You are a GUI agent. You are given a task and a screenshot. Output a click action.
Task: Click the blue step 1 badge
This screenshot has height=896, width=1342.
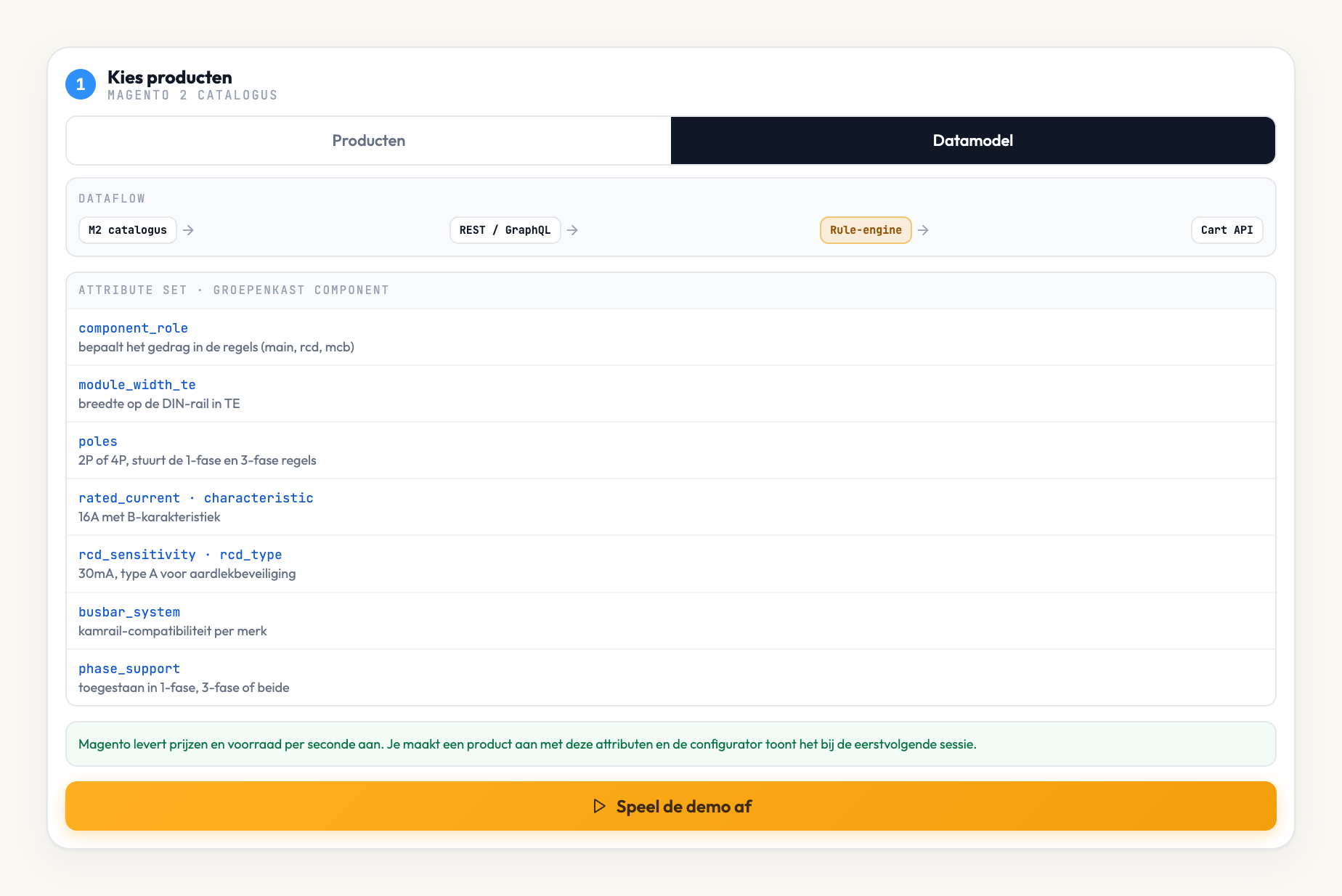click(x=81, y=84)
